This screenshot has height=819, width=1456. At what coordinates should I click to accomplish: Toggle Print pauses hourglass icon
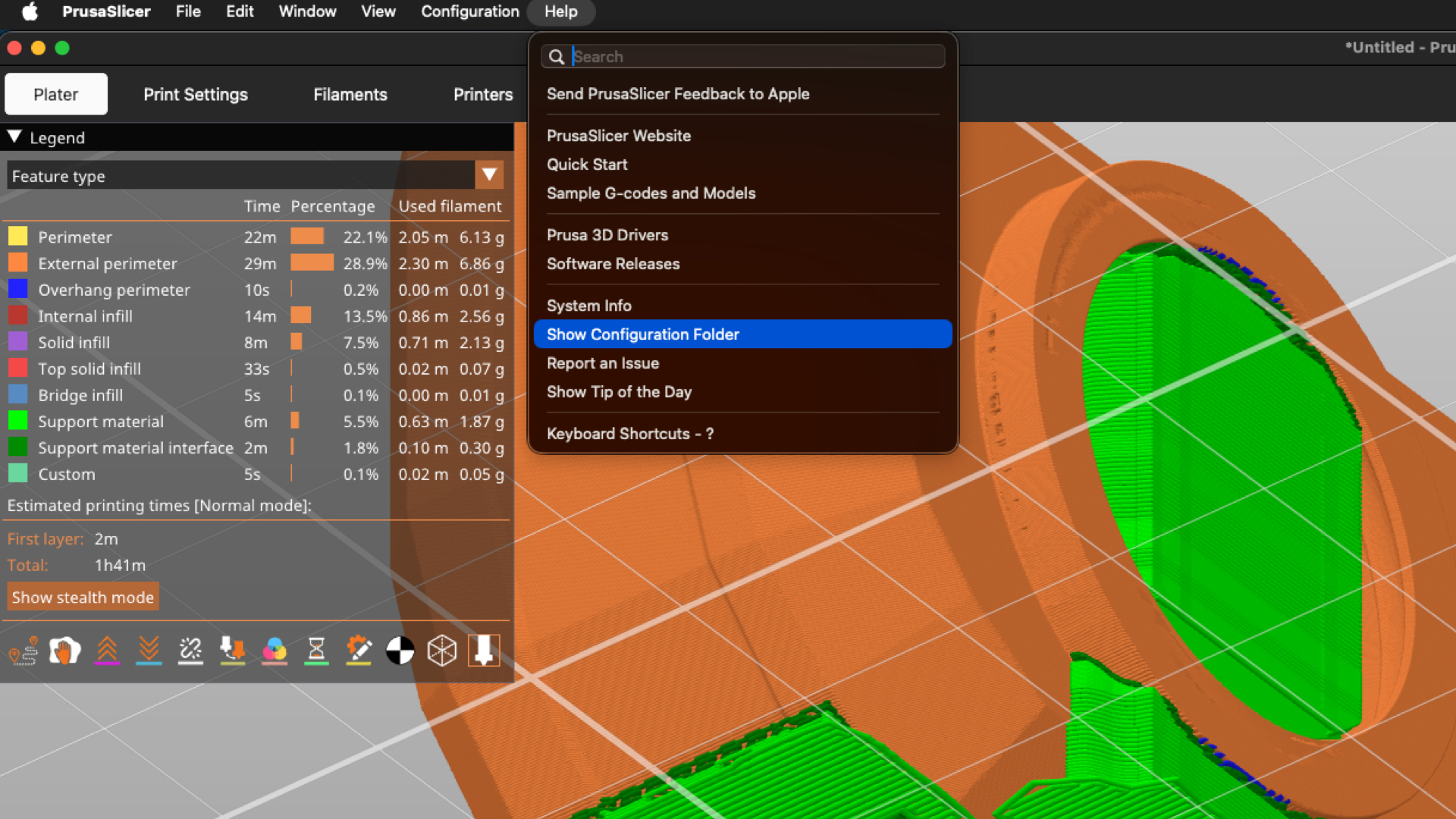coord(316,651)
